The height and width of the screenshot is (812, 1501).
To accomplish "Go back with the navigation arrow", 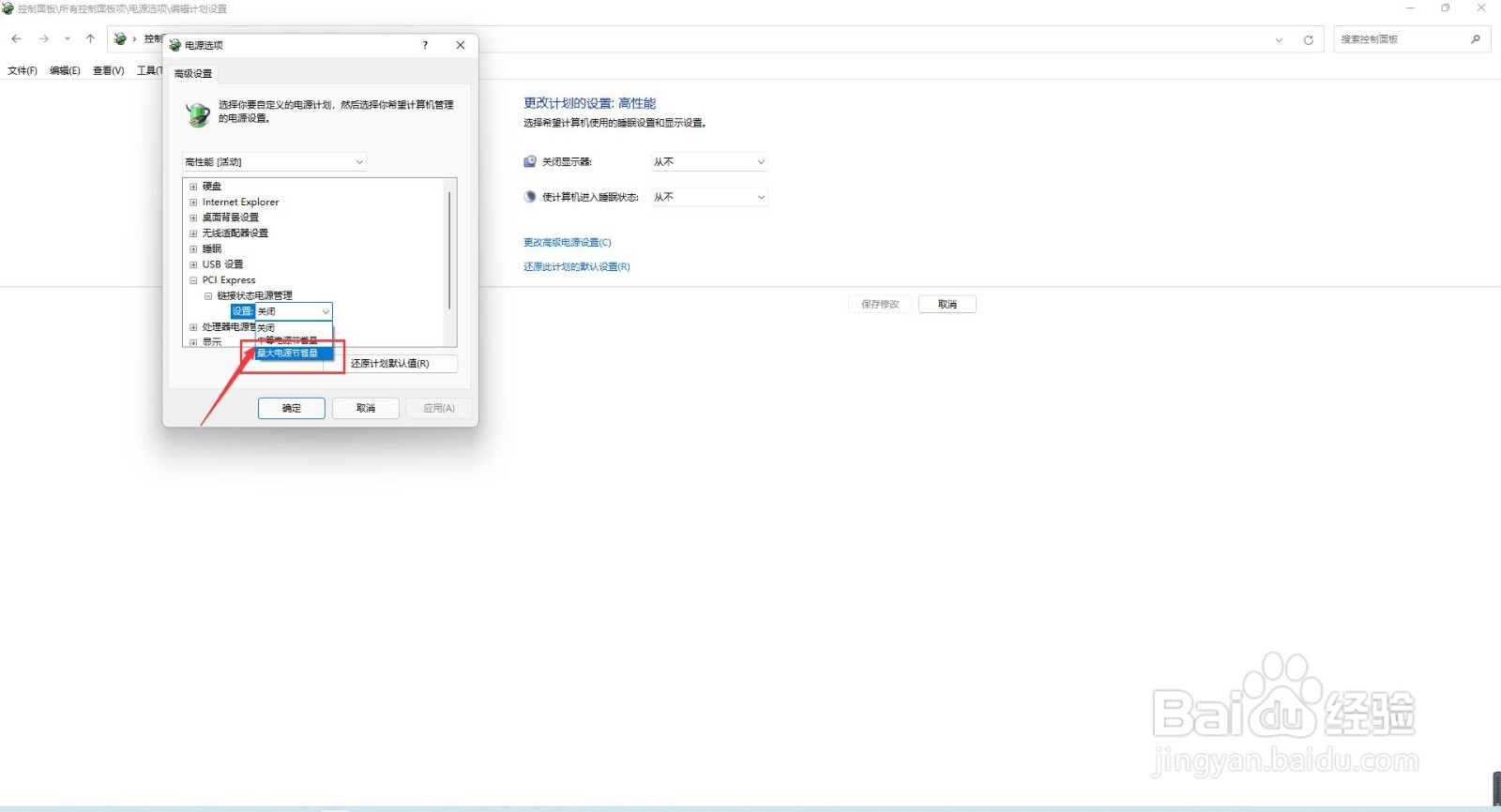I will 16,38.
